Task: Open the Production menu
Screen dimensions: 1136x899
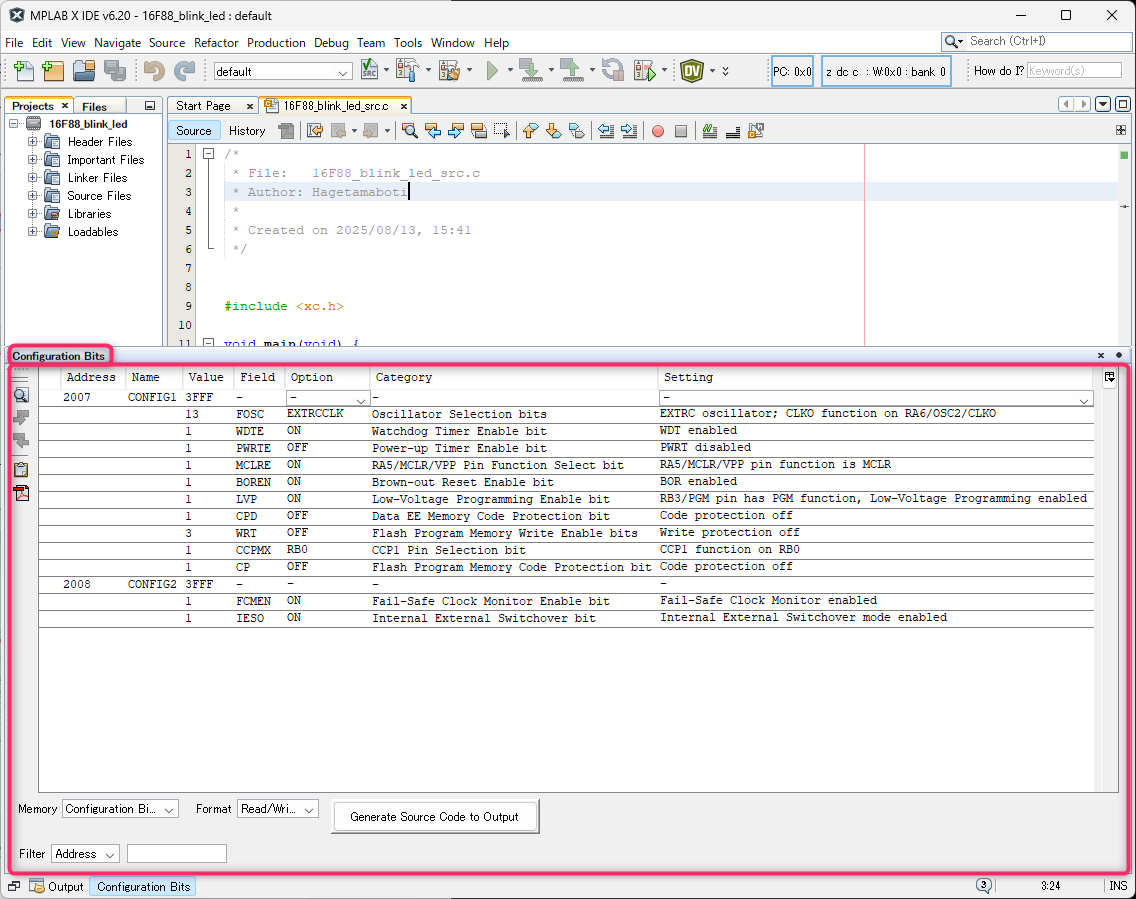Action: tap(276, 43)
